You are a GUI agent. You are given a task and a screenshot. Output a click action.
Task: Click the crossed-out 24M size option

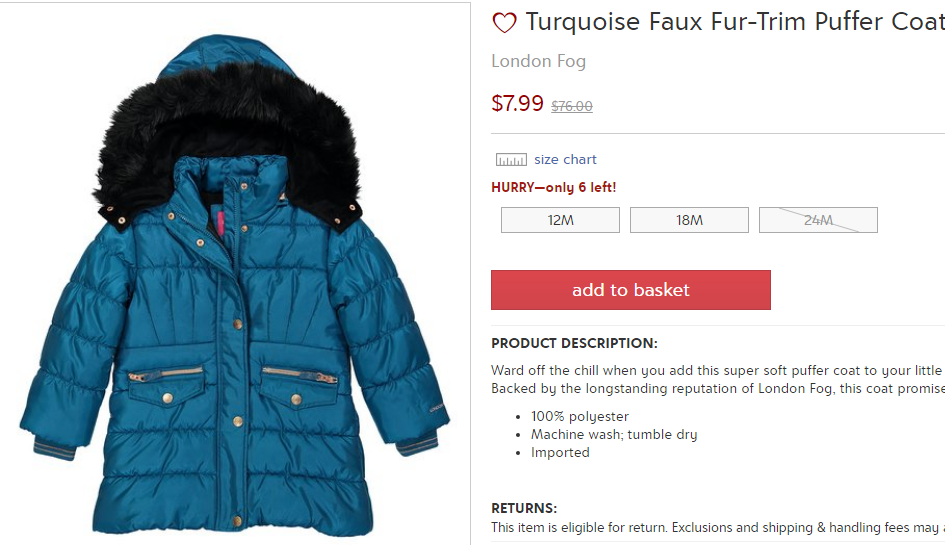pyautogui.click(x=818, y=220)
